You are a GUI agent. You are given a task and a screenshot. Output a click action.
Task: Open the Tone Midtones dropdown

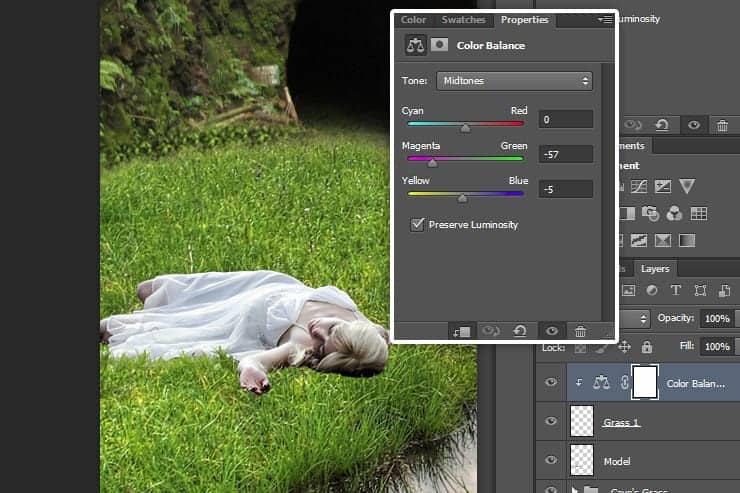[x=514, y=81]
